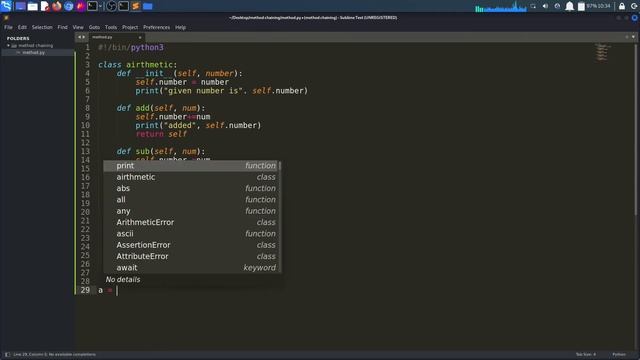This screenshot has height=360, width=640.
Task: Launch the file manager from the panel
Action: 33,6
